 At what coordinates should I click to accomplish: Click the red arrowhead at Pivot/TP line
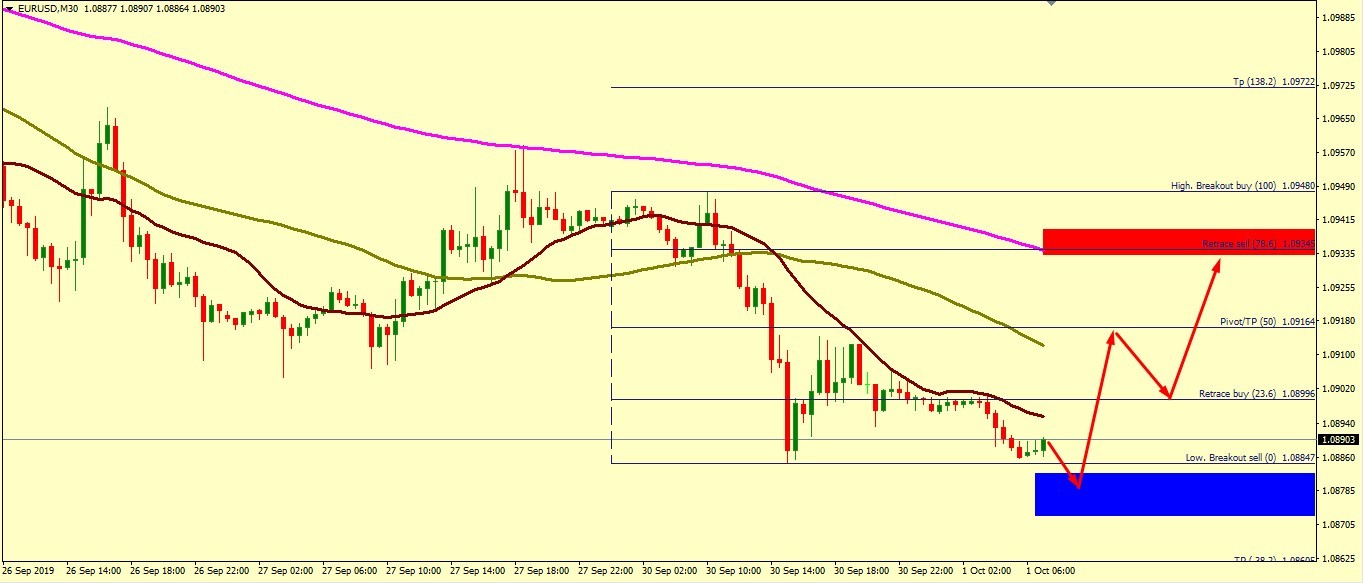[x=1112, y=335]
